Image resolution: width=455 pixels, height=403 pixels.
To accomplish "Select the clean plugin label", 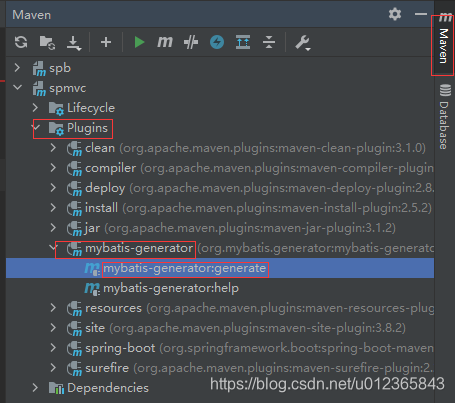I will point(100,148).
